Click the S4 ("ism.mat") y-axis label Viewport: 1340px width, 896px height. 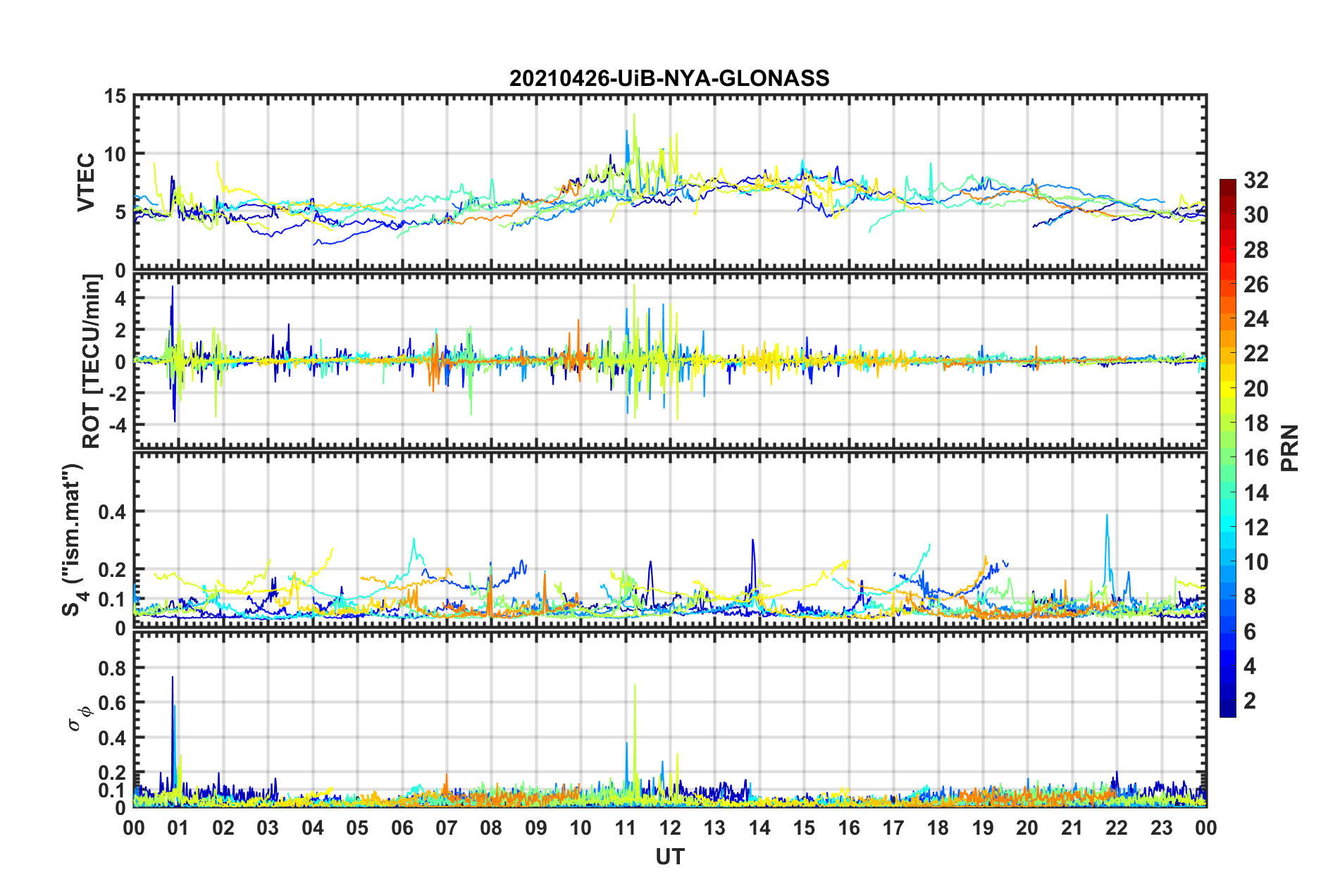click(73, 540)
